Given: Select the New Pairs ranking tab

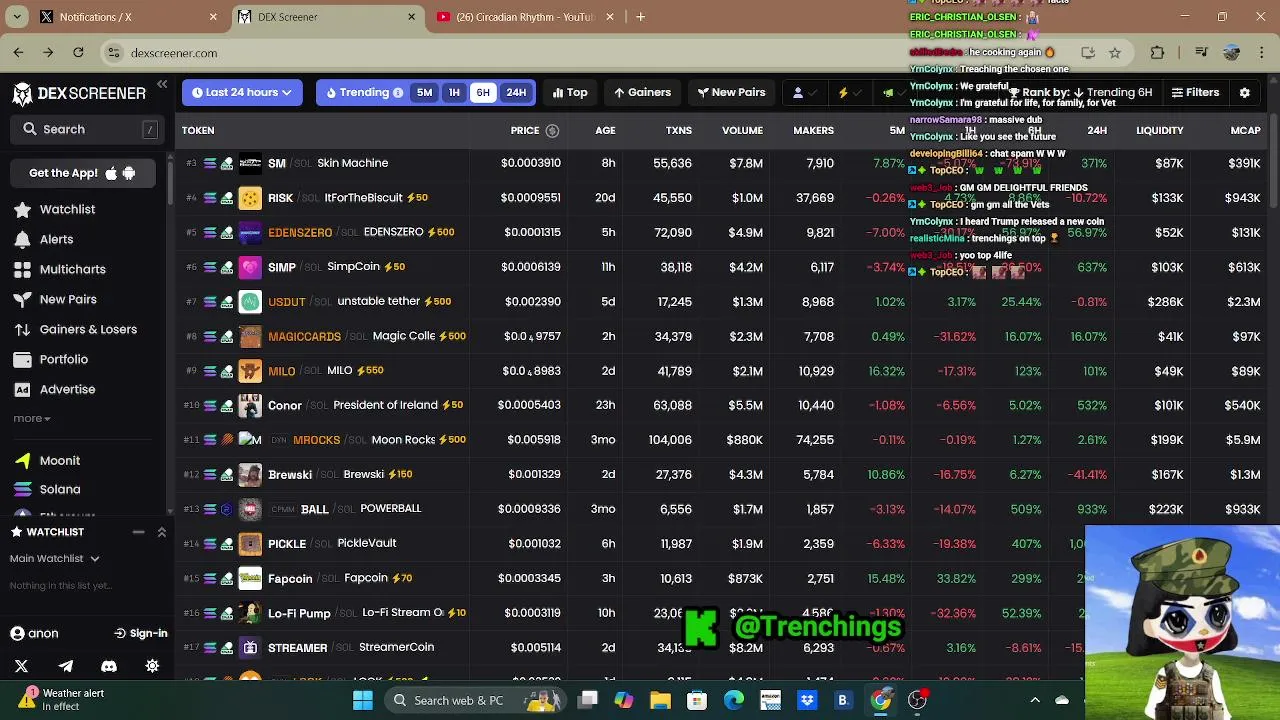Looking at the screenshot, I should (x=730, y=92).
